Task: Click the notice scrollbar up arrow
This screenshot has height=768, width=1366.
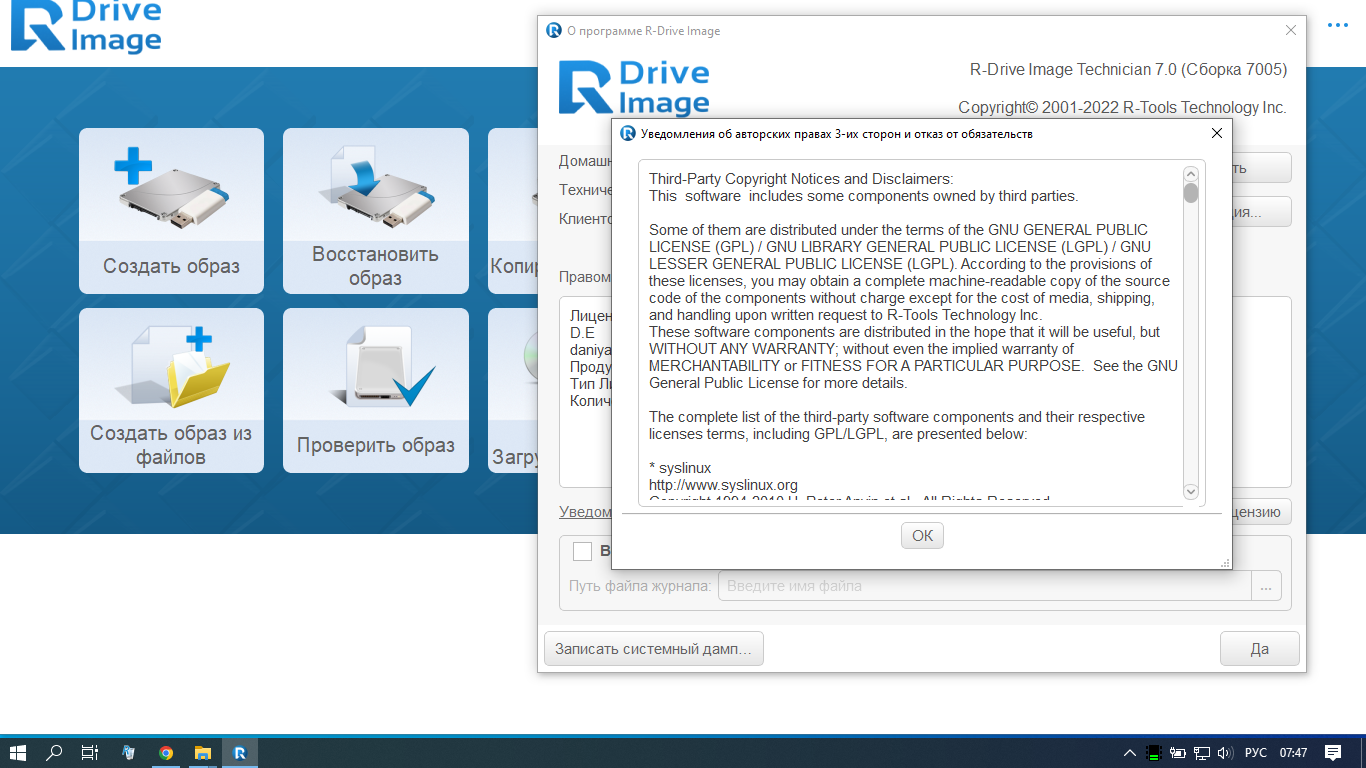Action: (1191, 175)
